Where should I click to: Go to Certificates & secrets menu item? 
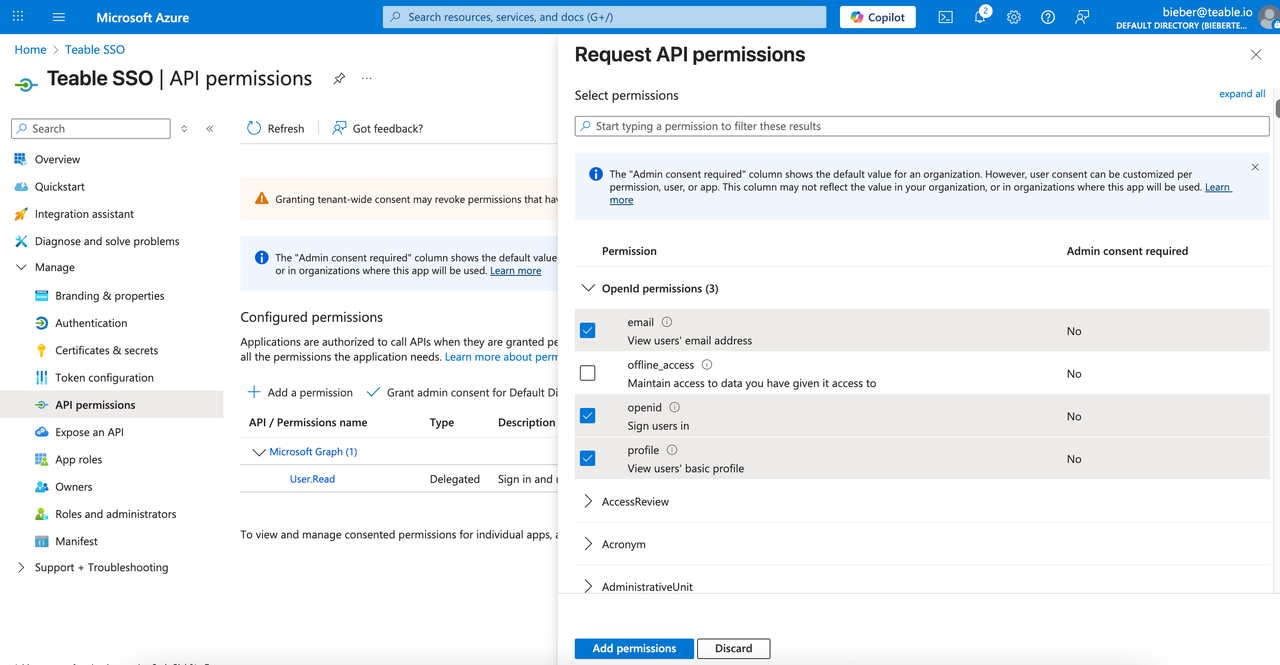106,350
